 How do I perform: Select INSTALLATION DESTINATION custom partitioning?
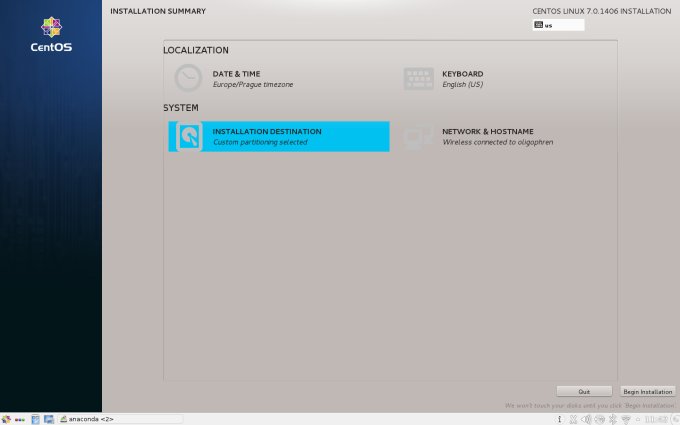pyautogui.click(x=279, y=137)
